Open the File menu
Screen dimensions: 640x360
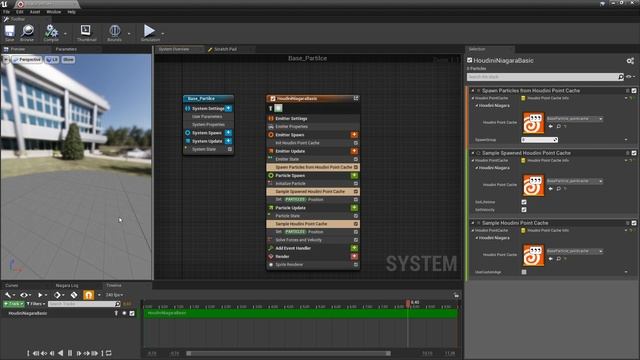point(7,12)
